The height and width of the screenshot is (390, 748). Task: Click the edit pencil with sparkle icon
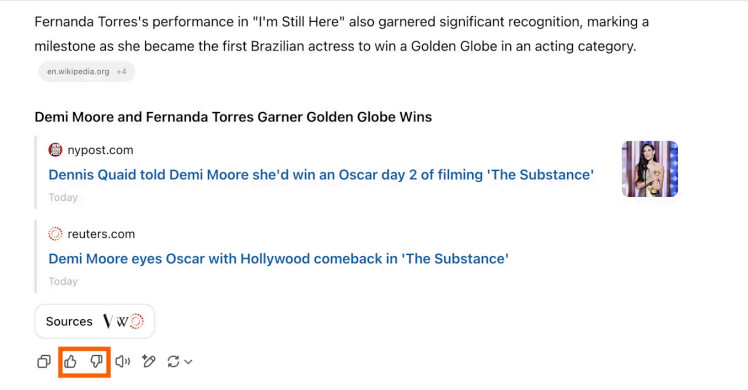pyautogui.click(x=149, y=362)
